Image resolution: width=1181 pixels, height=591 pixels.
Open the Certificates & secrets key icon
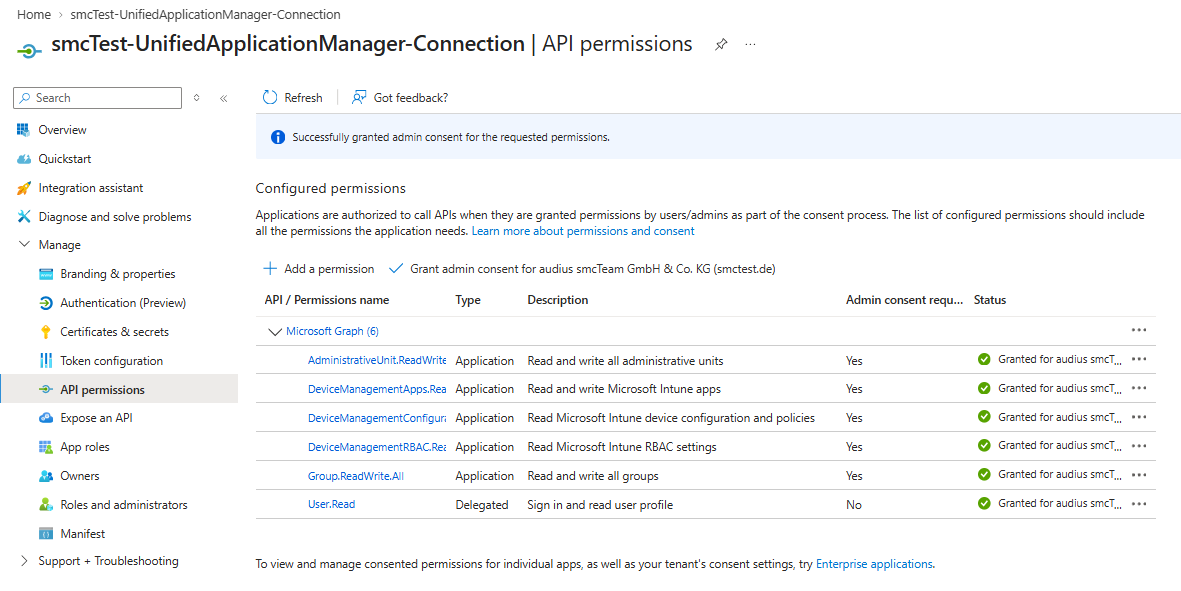(x=45, y=332)
